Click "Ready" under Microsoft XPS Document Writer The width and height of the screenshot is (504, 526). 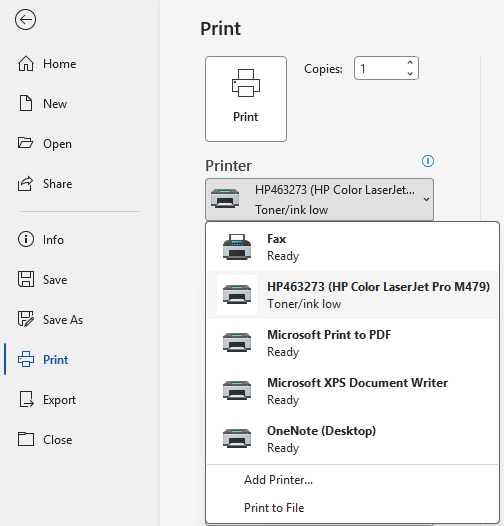click(283, 400)
